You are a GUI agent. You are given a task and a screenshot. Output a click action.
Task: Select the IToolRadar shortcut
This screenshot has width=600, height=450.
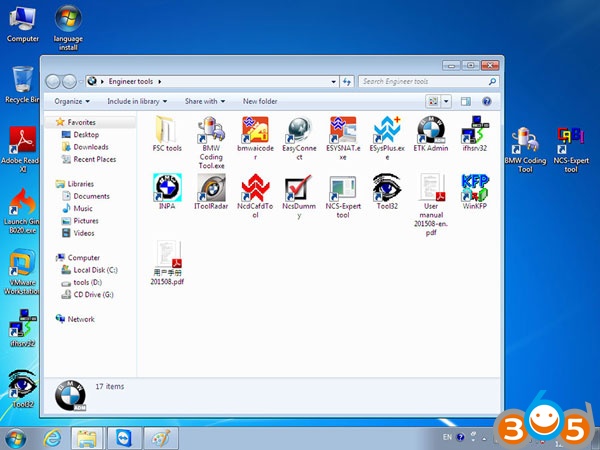211,191
